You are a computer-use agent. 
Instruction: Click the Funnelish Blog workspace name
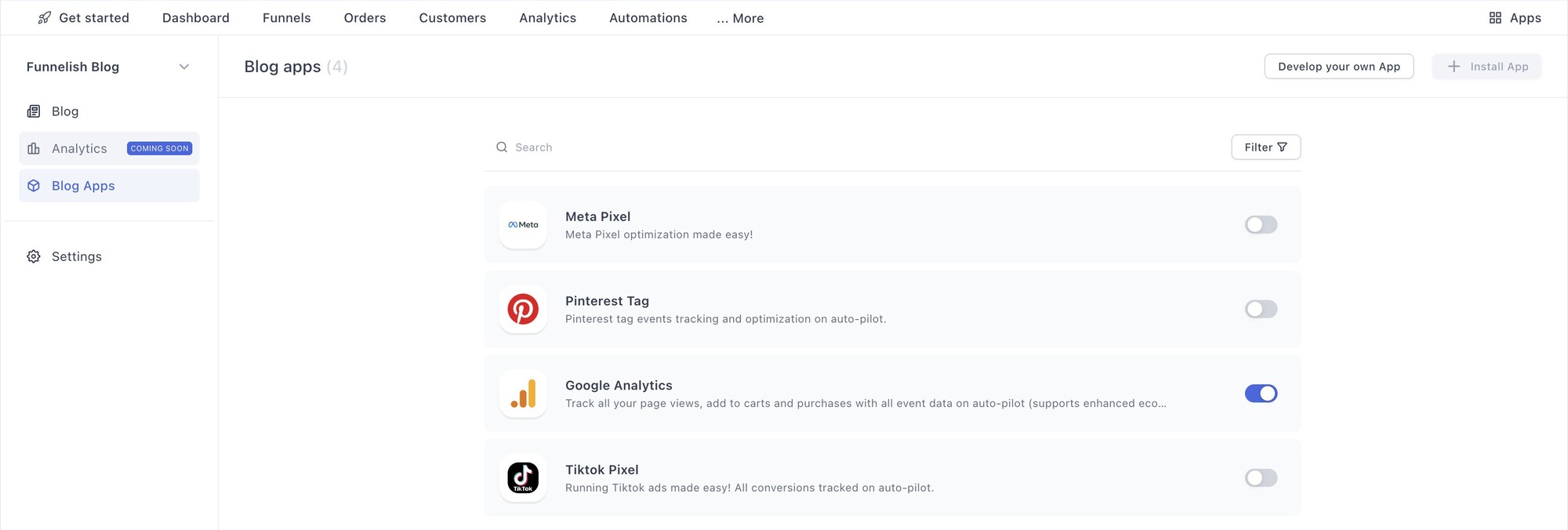click(73, 67)
